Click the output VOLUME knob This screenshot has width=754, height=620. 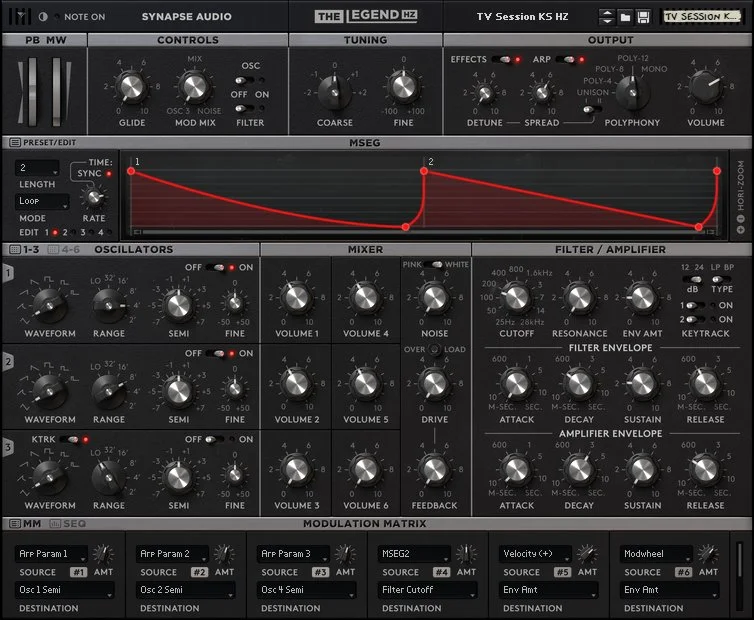(x=705, y=87)
